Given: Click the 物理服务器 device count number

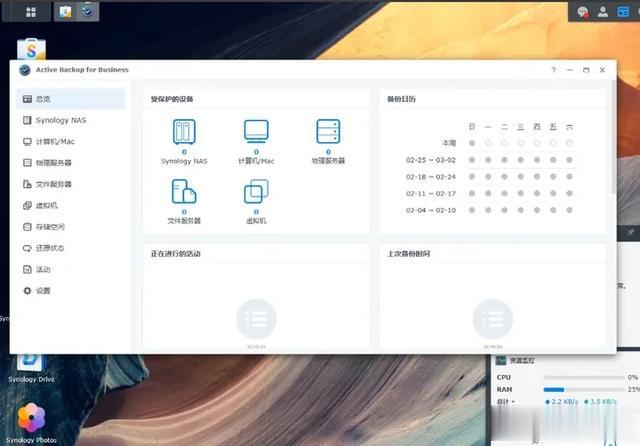Looking at the screenshot, I should 328,152.
